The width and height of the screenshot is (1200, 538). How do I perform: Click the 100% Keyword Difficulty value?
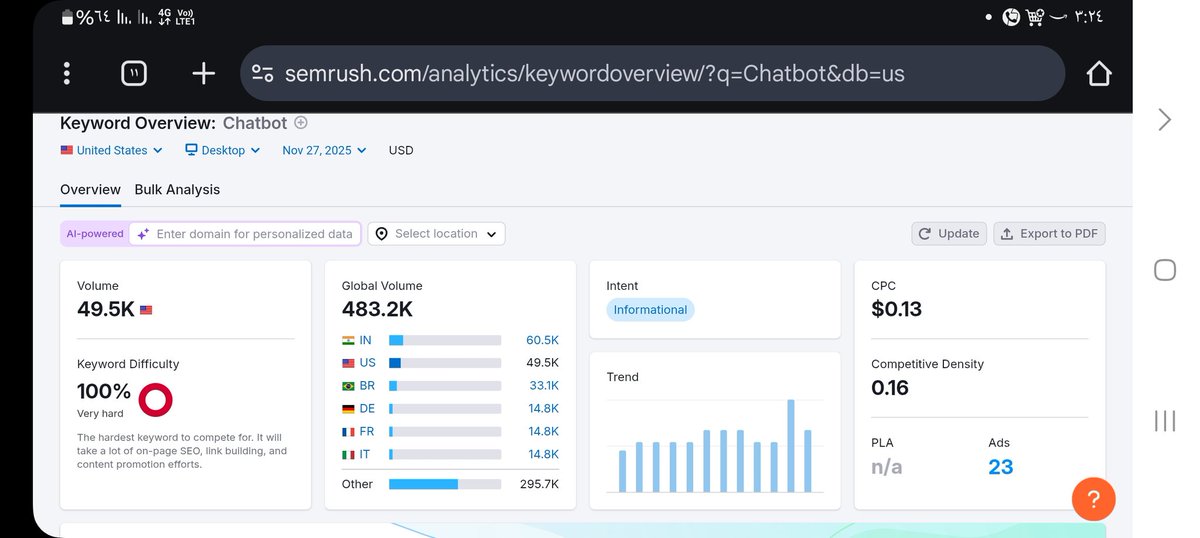click(104, 391)
